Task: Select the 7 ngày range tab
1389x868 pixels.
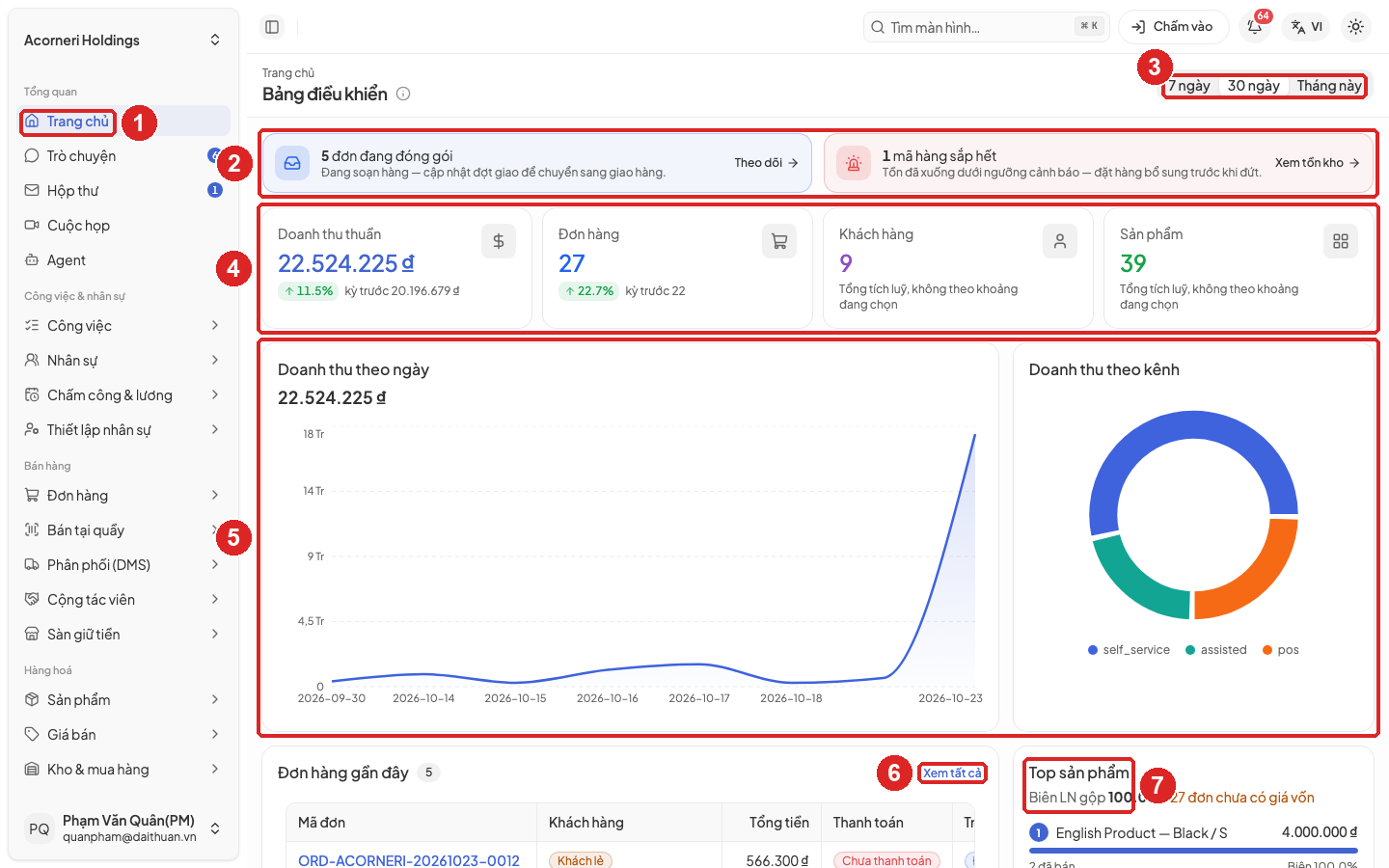Action: click(x=1189, y=86)
